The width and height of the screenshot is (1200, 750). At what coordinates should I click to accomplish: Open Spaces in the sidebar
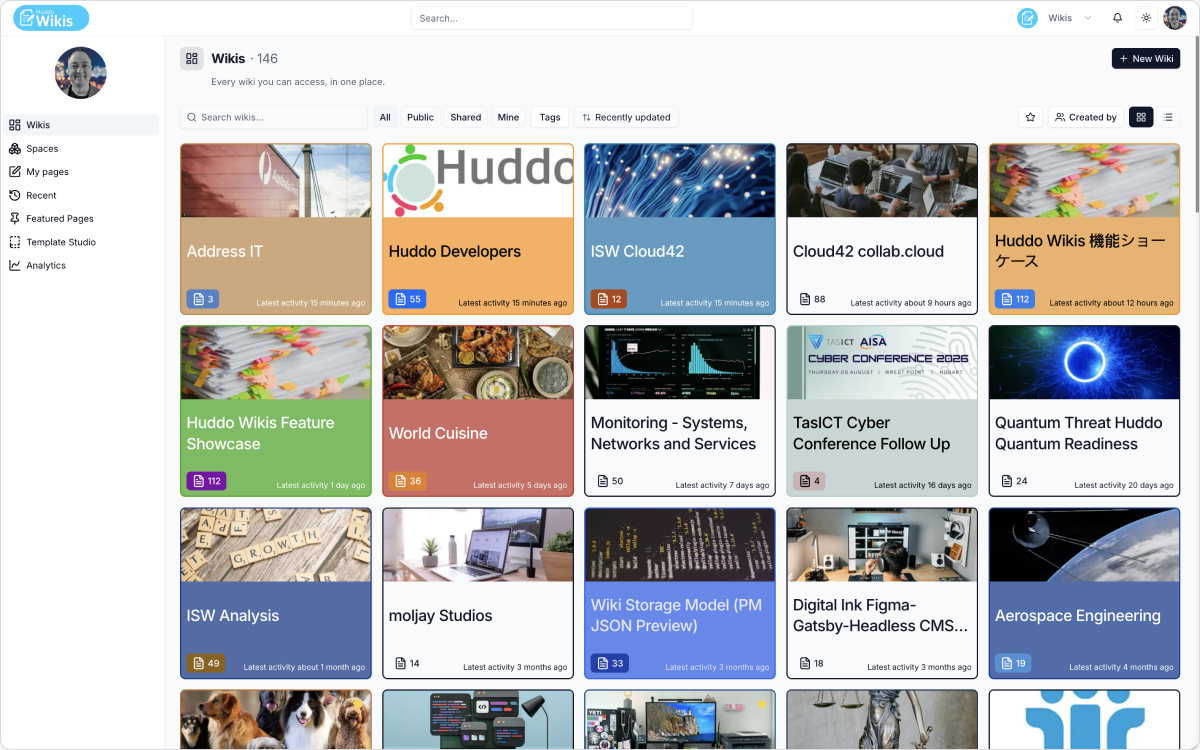click(81, 148)
